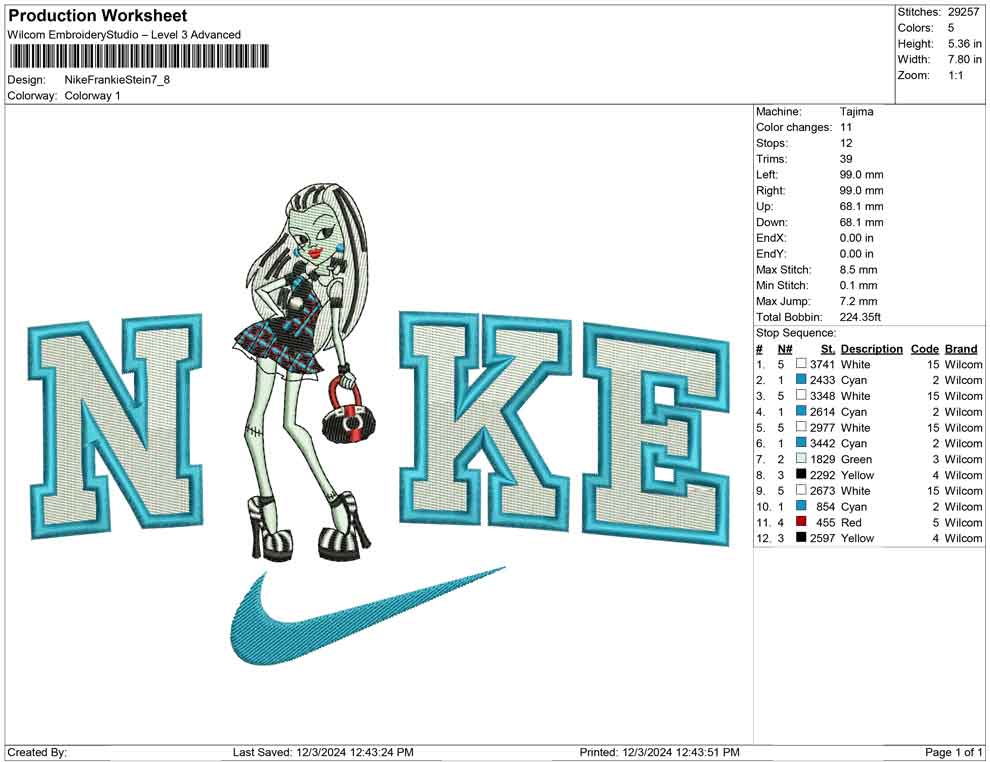
Task: Click the black swatch for stop 2597
Action: click(801, 537)
